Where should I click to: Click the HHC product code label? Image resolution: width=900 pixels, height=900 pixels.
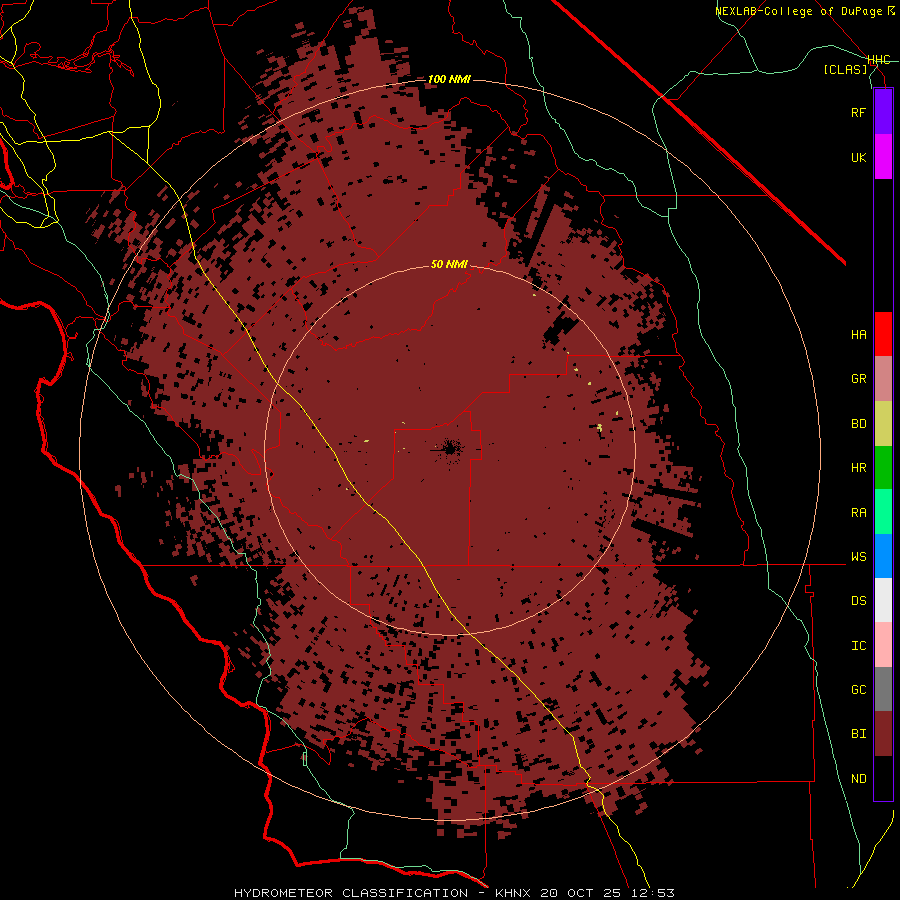coord(878,60)
